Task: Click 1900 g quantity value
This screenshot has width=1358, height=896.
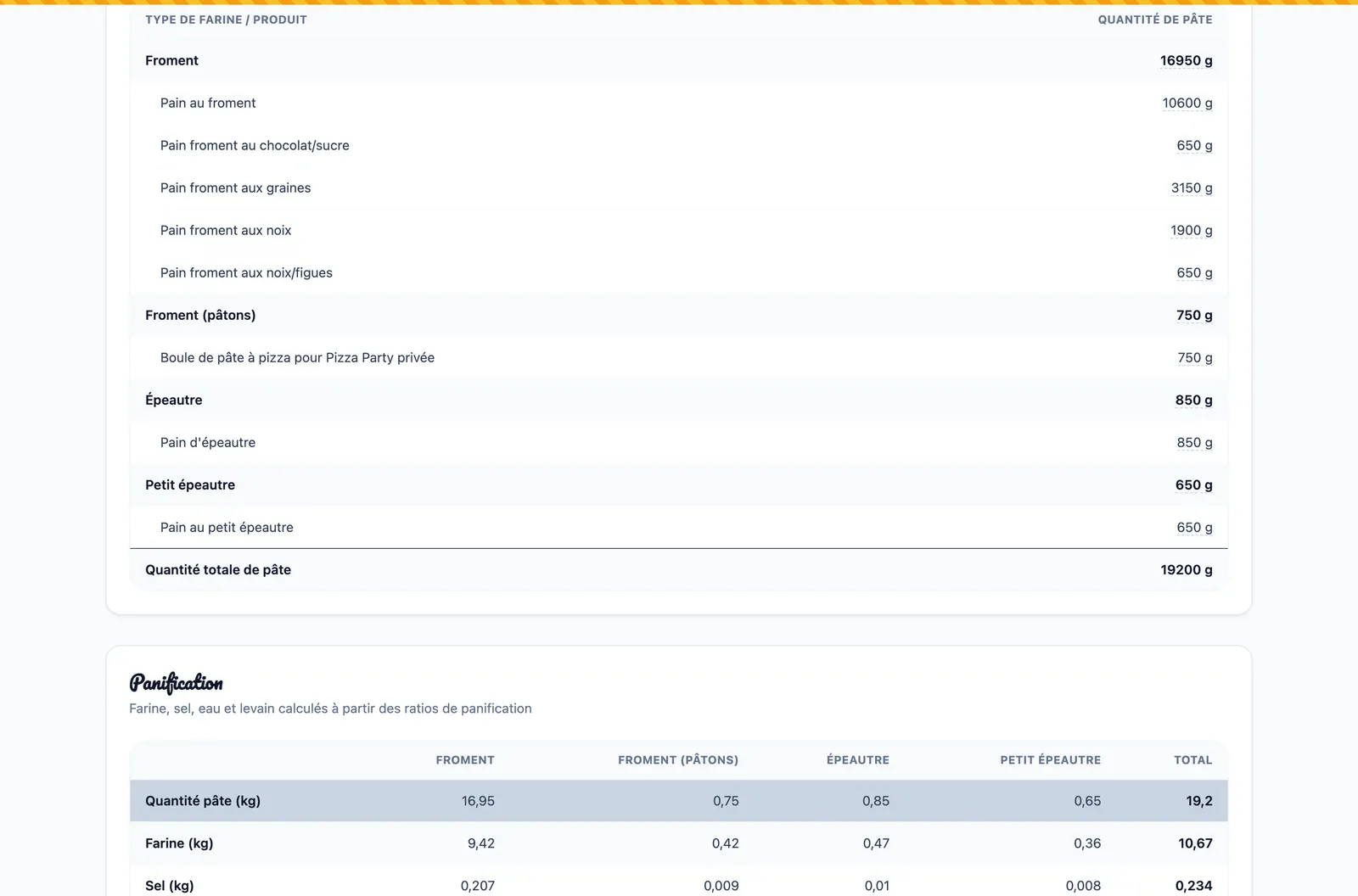Action: tap(1191, 230)
